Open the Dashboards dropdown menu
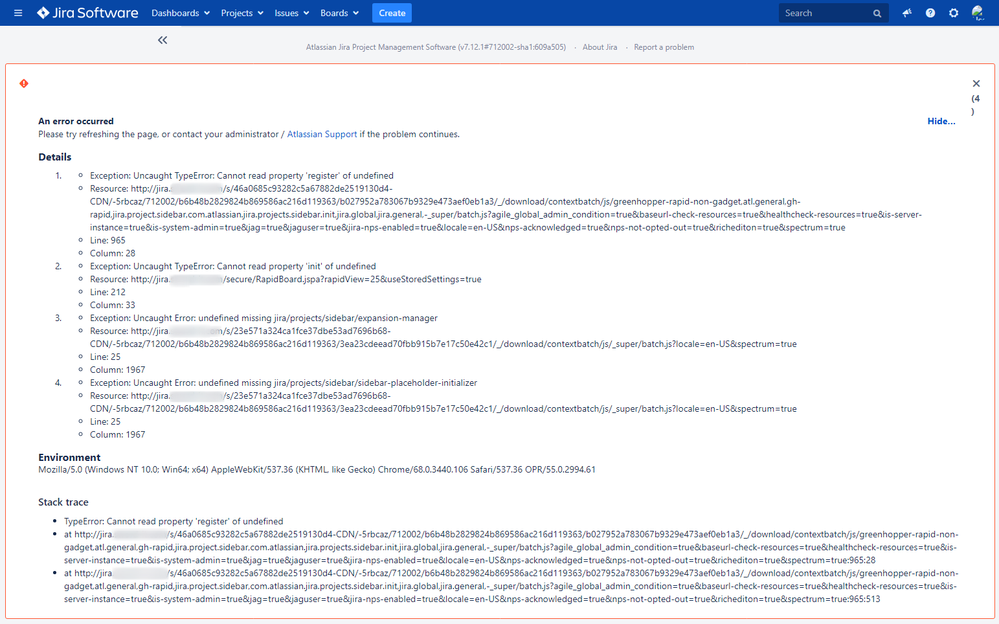Screen dimensions: 999x624 [180, 13]
